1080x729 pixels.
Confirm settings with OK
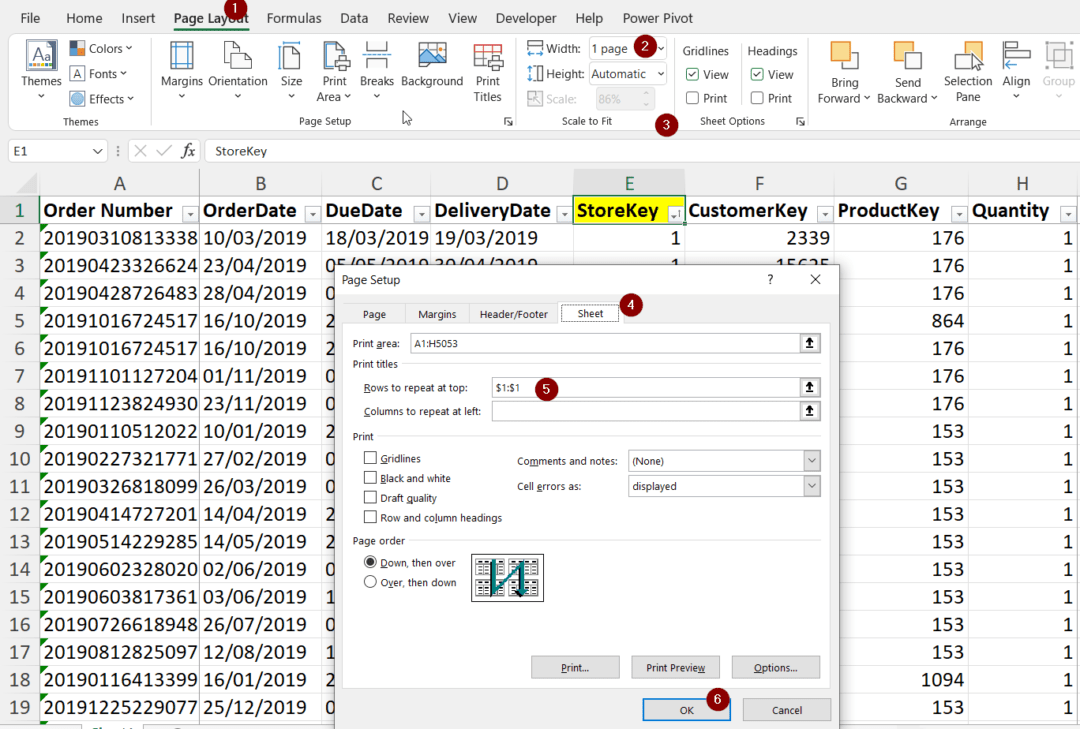click(x=686, y=707)
